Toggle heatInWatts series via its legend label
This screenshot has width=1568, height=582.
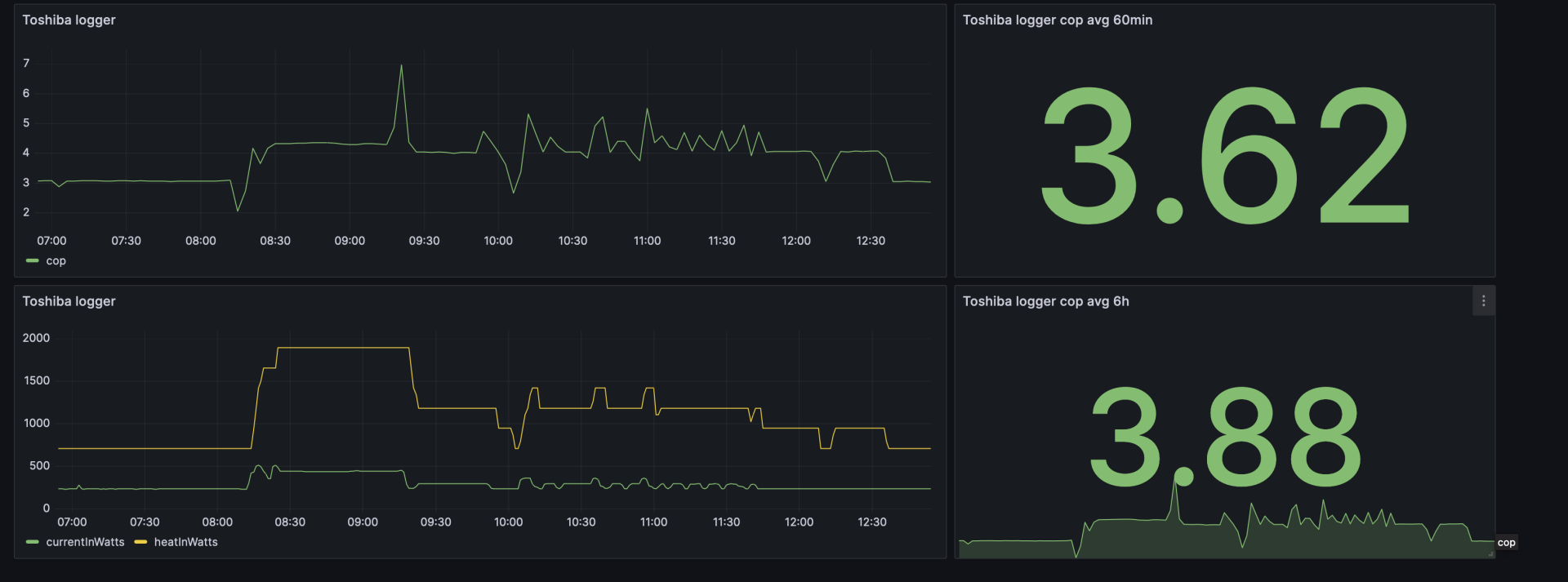(x=185, y=542)
